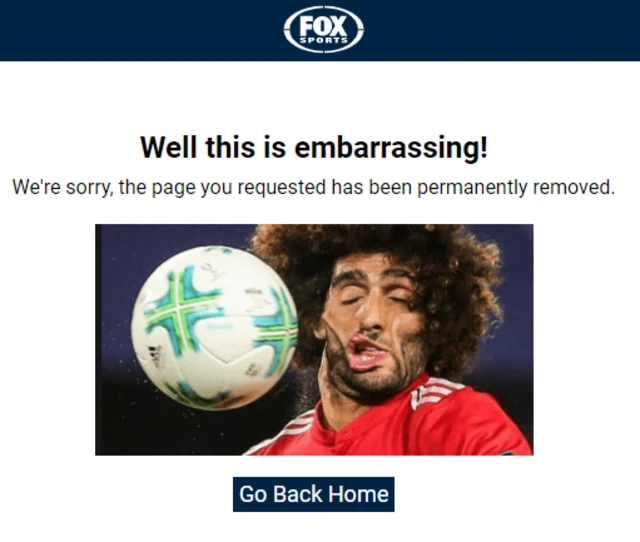Click the player's beard in the photo
Image resolution: width=640 pixels, height=542 pixels.
(367, 380)
